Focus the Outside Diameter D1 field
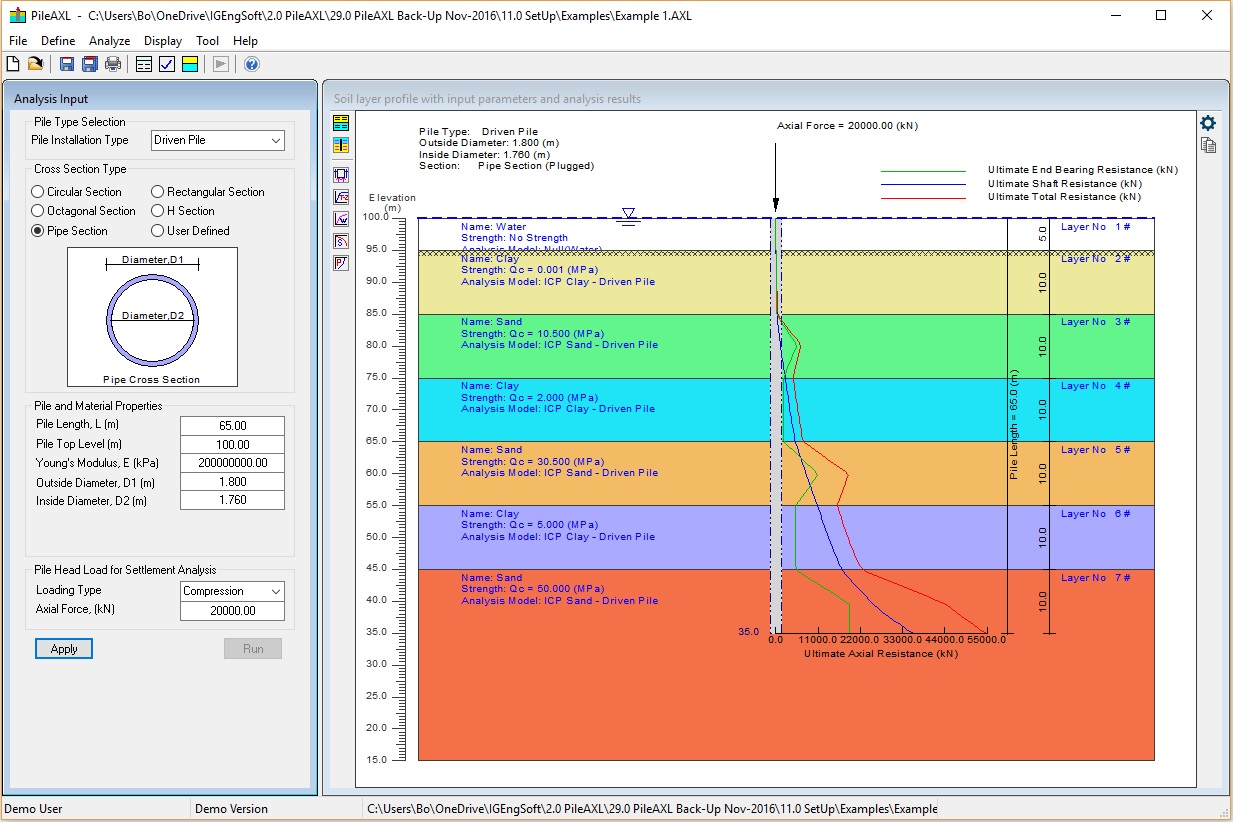The height and width of the screenshot is (822, 1233). [x=232, y=482]
